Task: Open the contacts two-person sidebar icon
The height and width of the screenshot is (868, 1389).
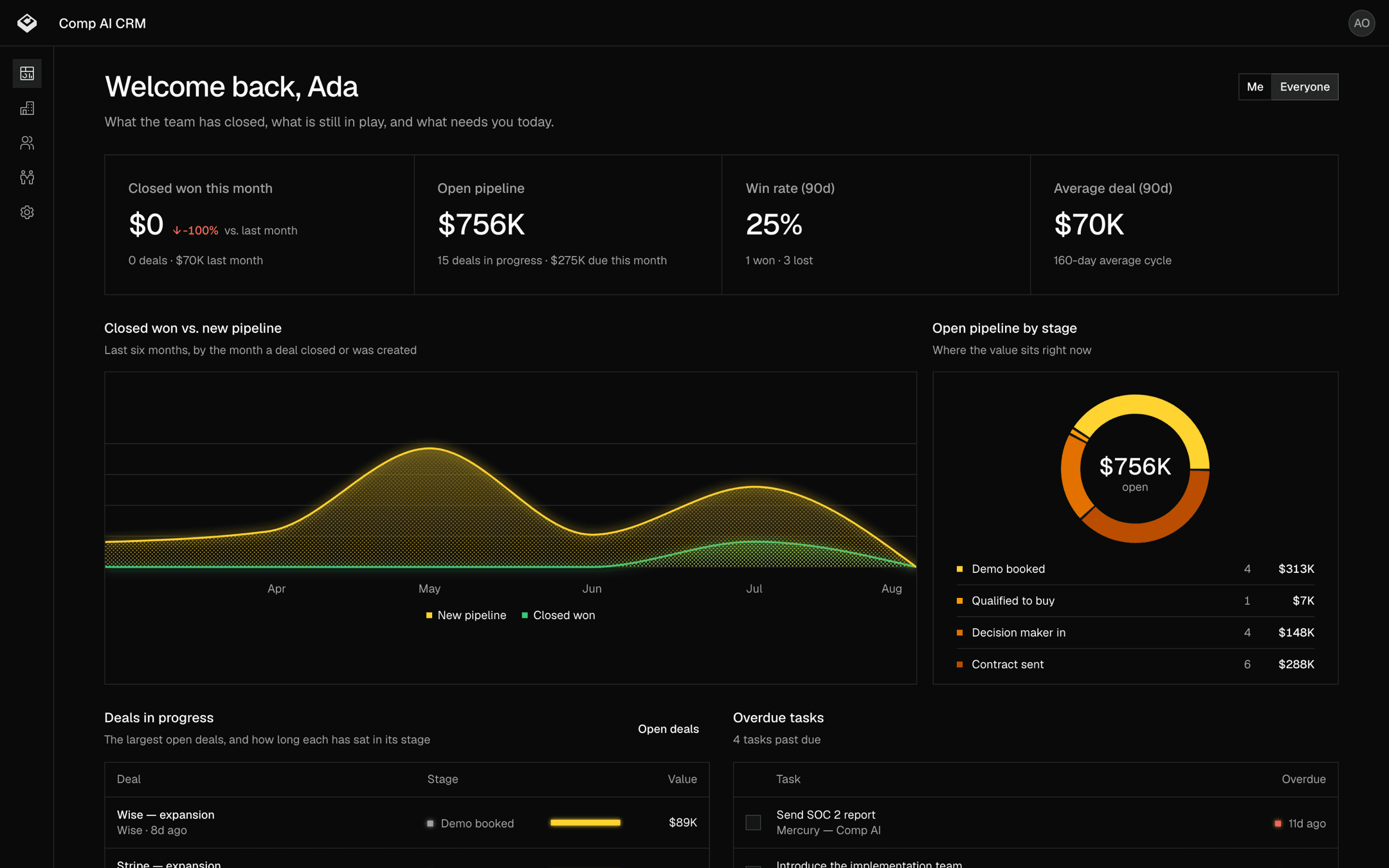Action: [x=27, y=143]
